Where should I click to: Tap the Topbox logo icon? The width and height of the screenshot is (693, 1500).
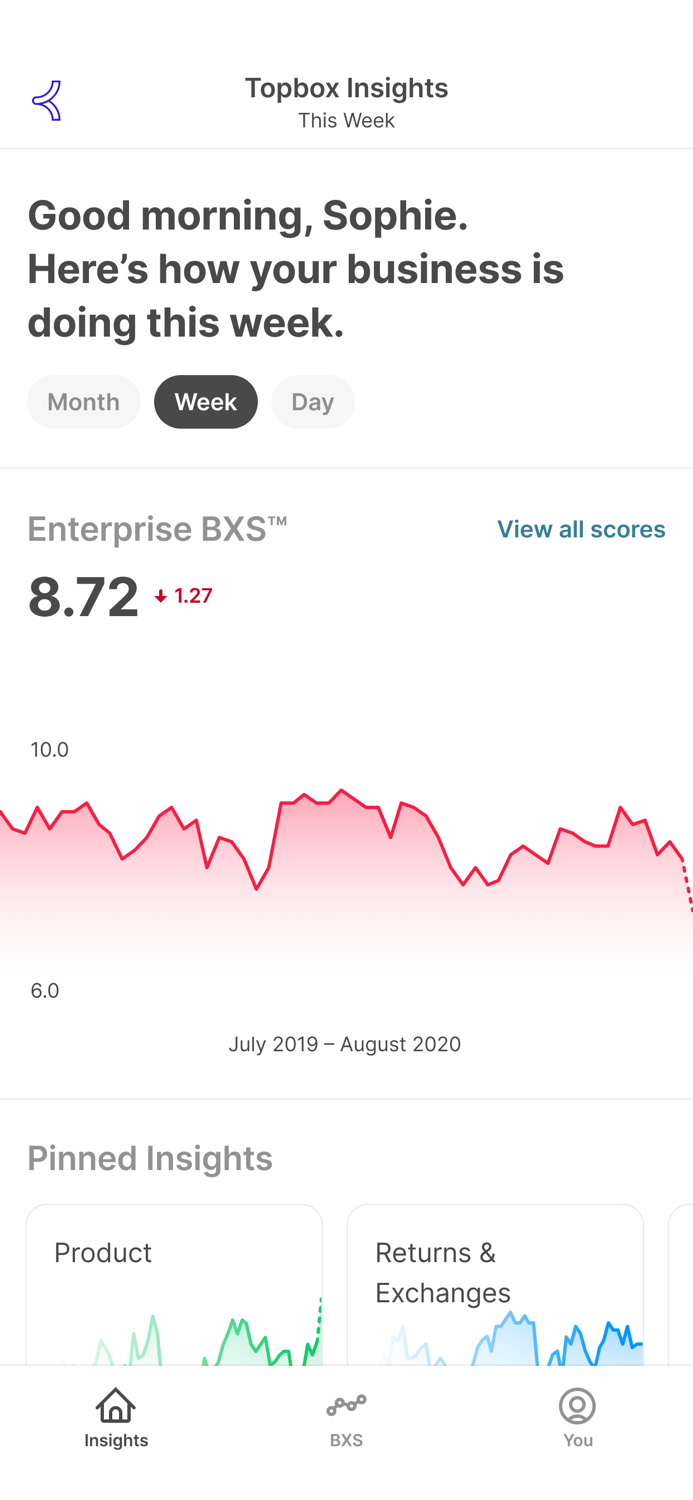47,100
